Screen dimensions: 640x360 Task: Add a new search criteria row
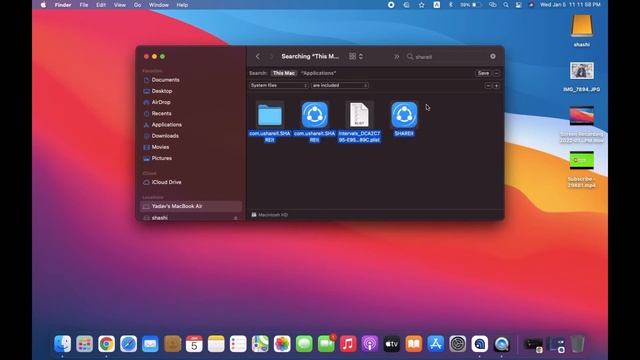(x=496, y=86)
